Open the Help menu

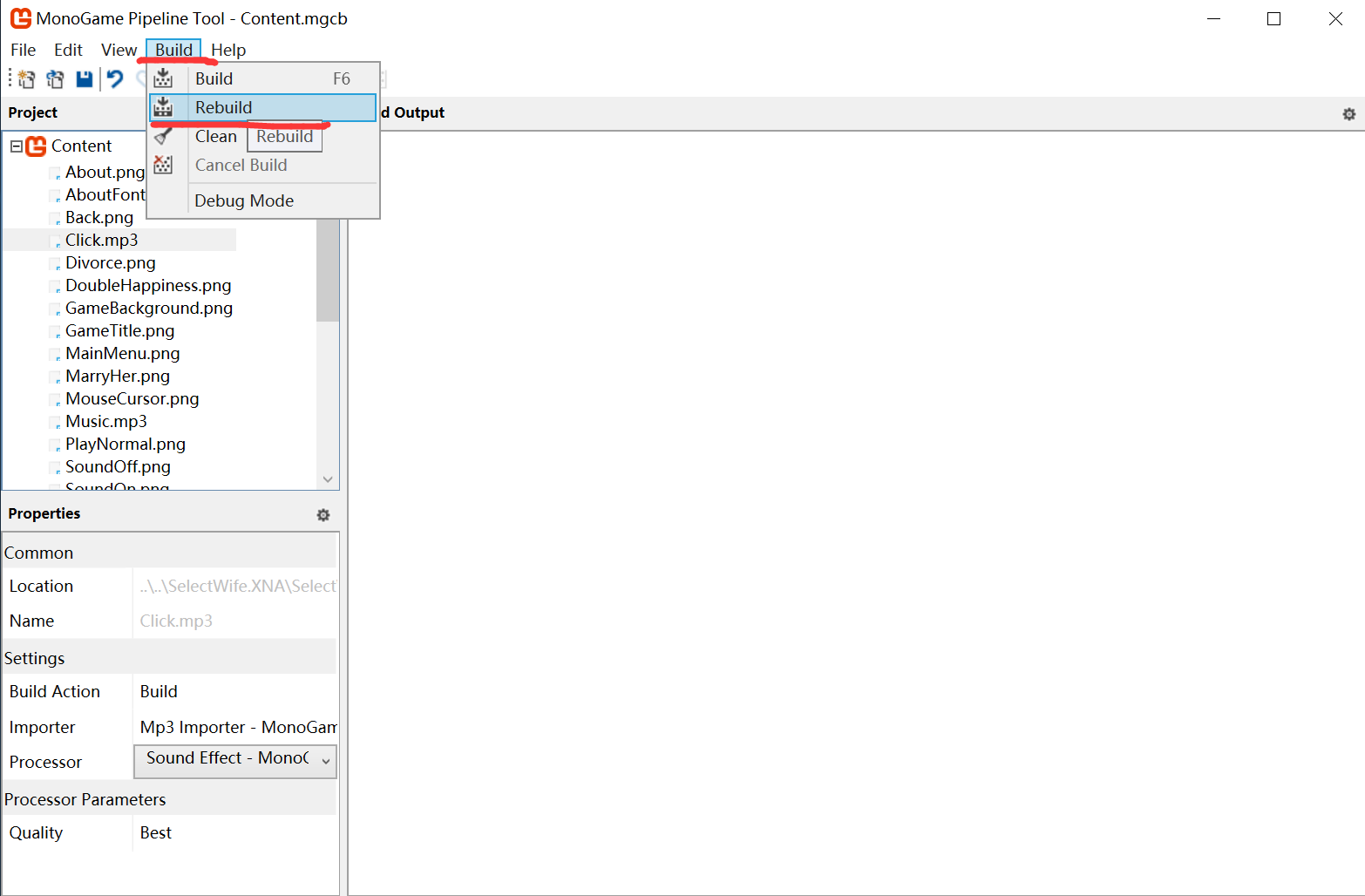tap(228, 50)
